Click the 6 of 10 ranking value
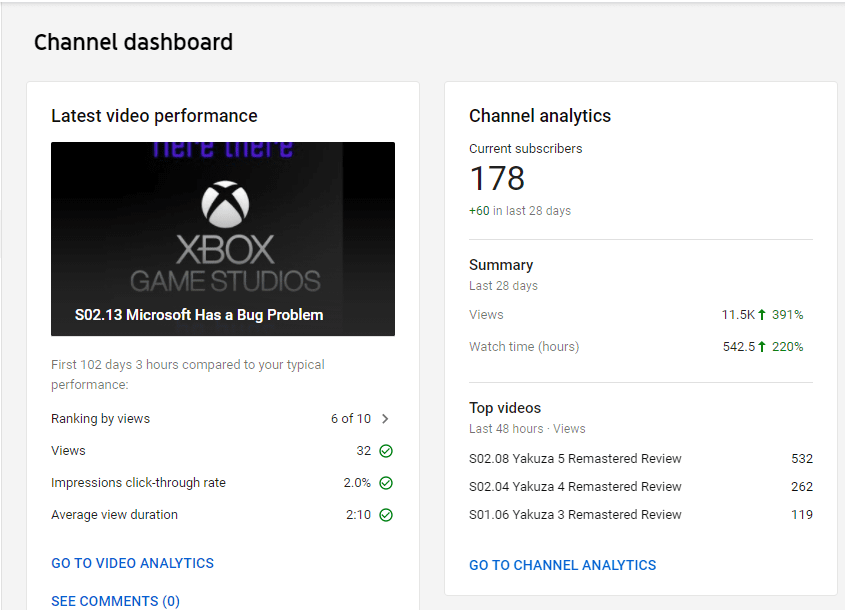The image size is (845, 610). tap(350, 419)
